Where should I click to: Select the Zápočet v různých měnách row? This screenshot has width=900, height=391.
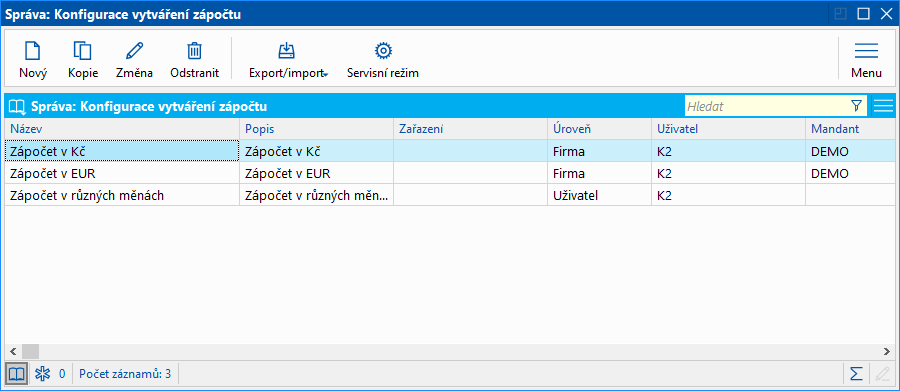point(450,195)
